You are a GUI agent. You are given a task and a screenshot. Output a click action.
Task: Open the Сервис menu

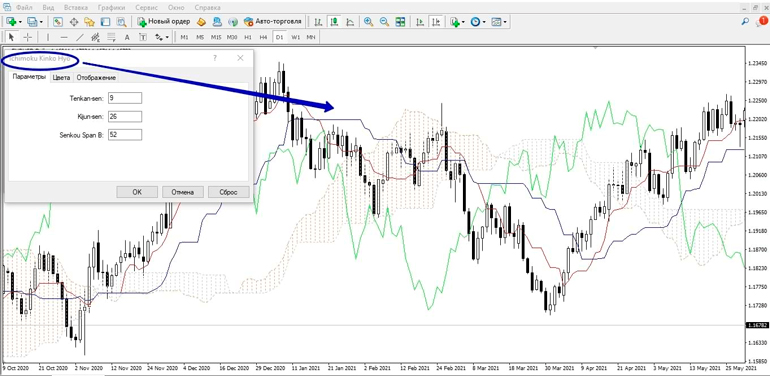point(146,7)
